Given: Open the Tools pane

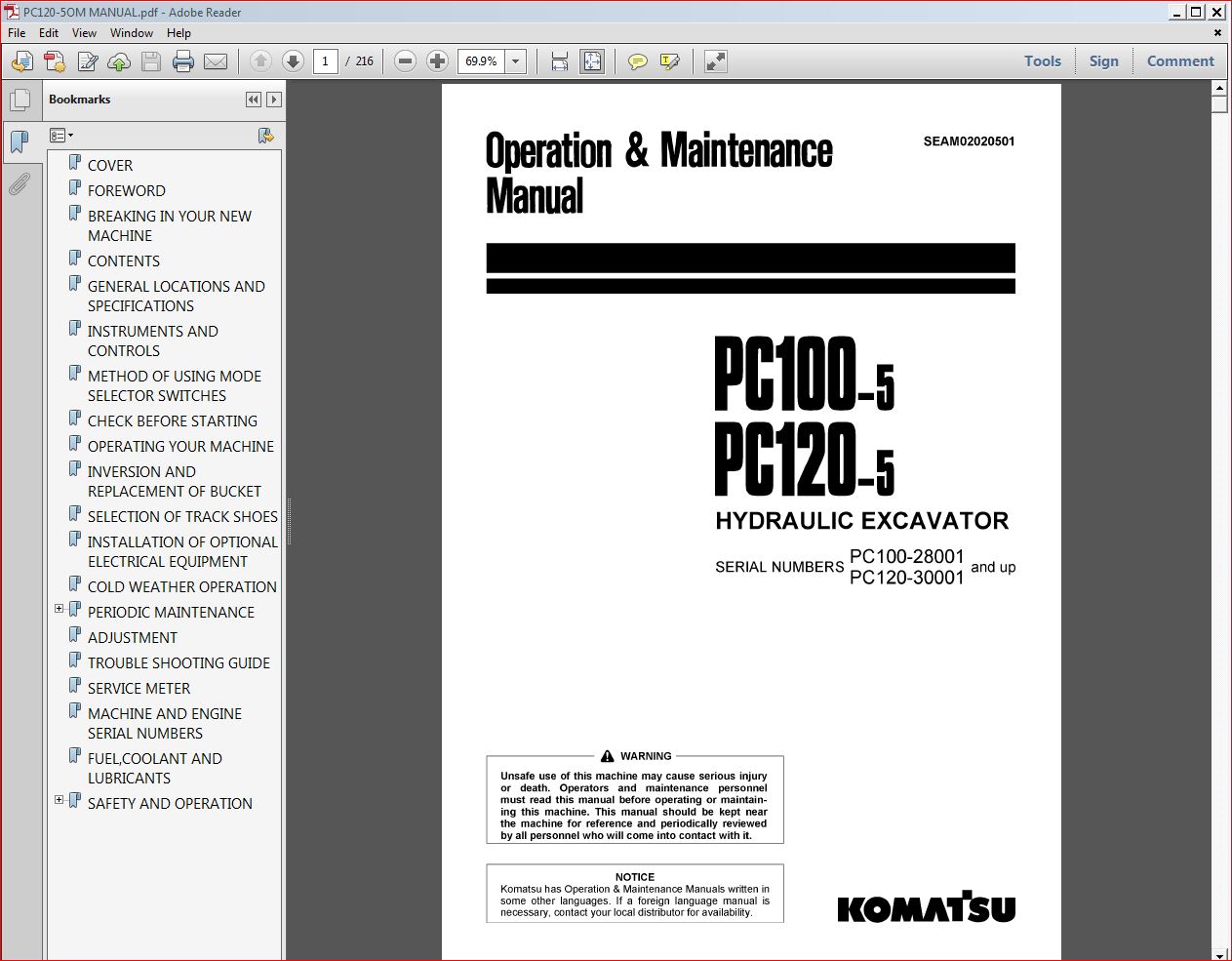Looking at the screenshot, I should point(1042,61).
